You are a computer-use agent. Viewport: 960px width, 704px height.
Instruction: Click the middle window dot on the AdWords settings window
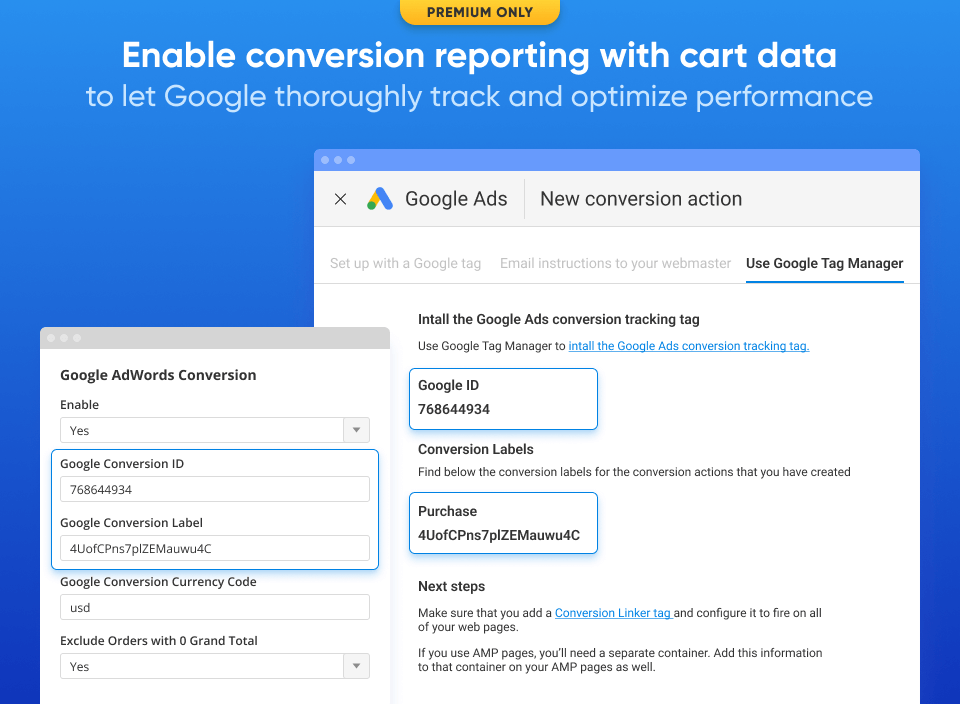[64, 338]
